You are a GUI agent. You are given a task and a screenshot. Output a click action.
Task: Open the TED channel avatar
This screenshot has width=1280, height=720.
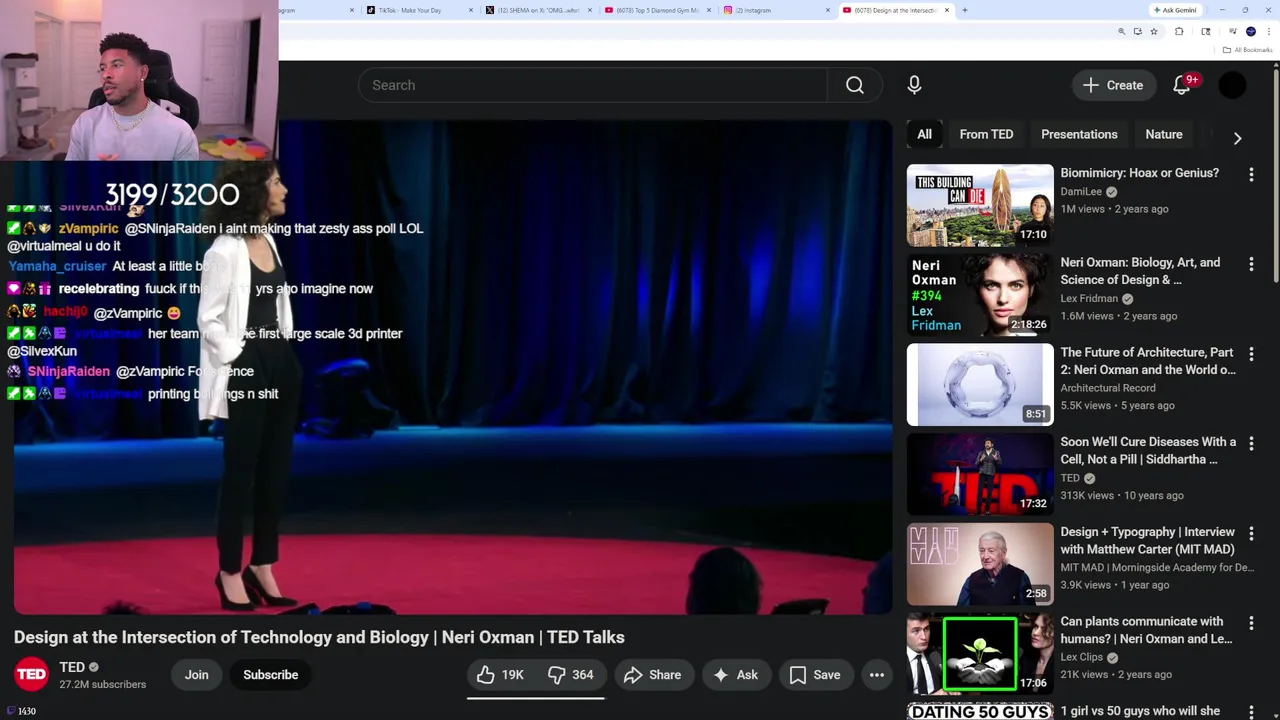pyautogui.click(x=31, y=675)
